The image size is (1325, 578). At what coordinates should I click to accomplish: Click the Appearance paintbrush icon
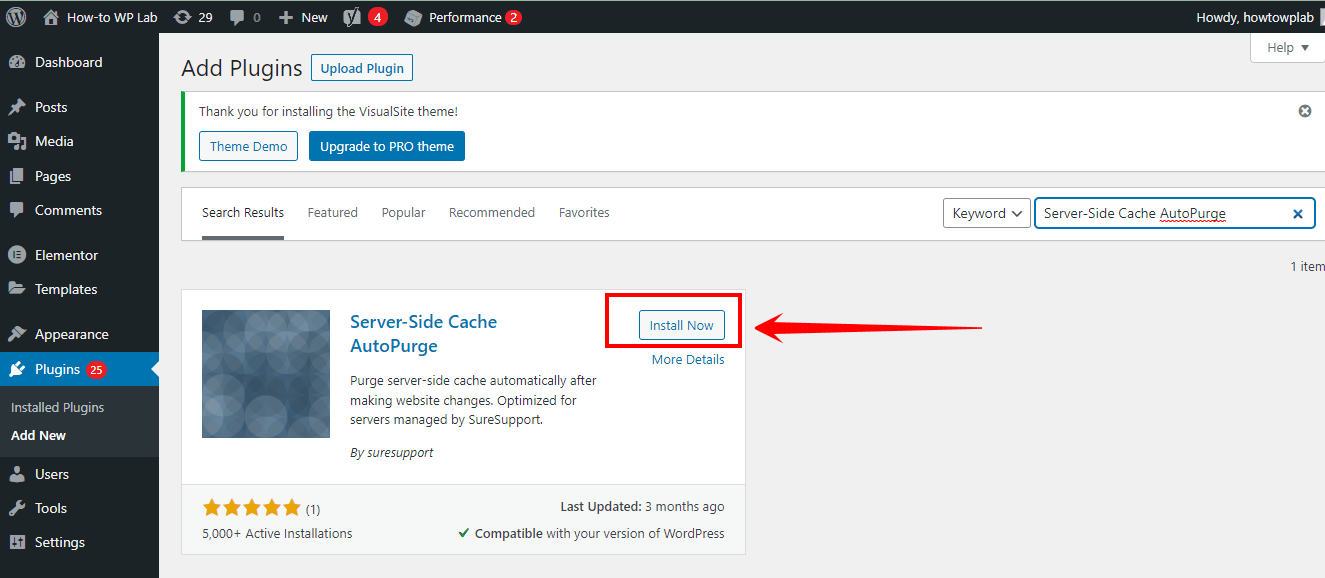click(x=17, y=334)
